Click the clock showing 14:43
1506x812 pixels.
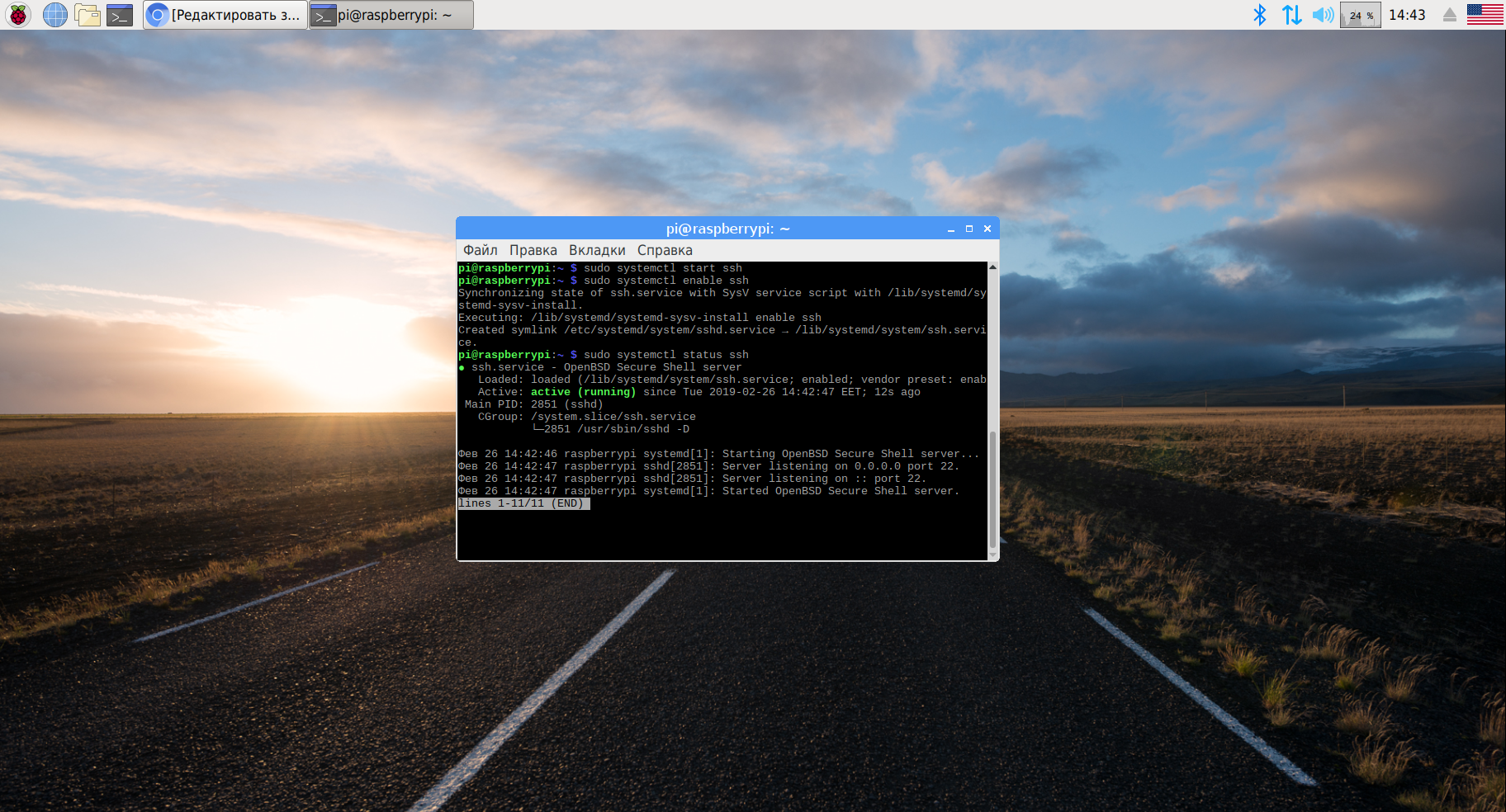point(1407,15)
